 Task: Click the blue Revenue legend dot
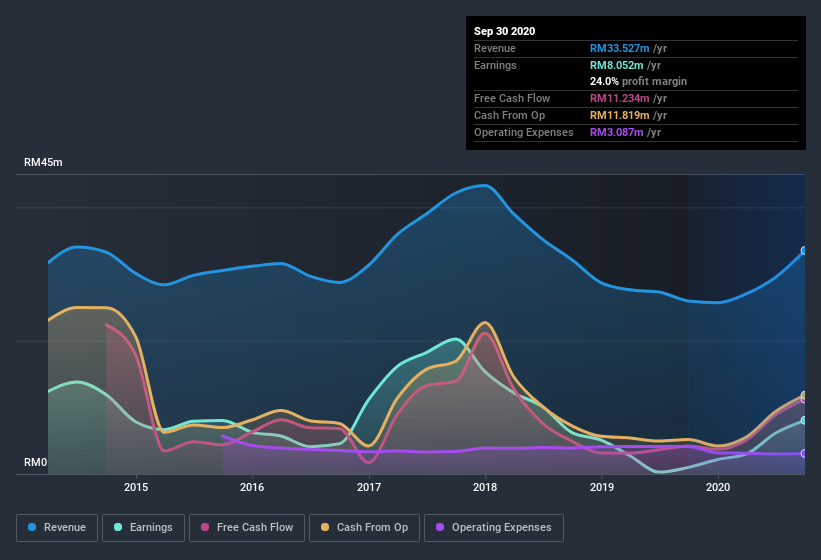pyautogui.click(x=32, y=527)
